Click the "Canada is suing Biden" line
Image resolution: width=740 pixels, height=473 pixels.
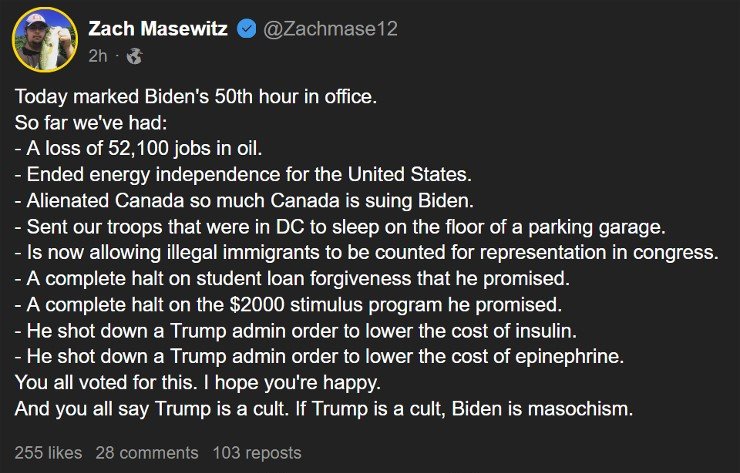244,201
